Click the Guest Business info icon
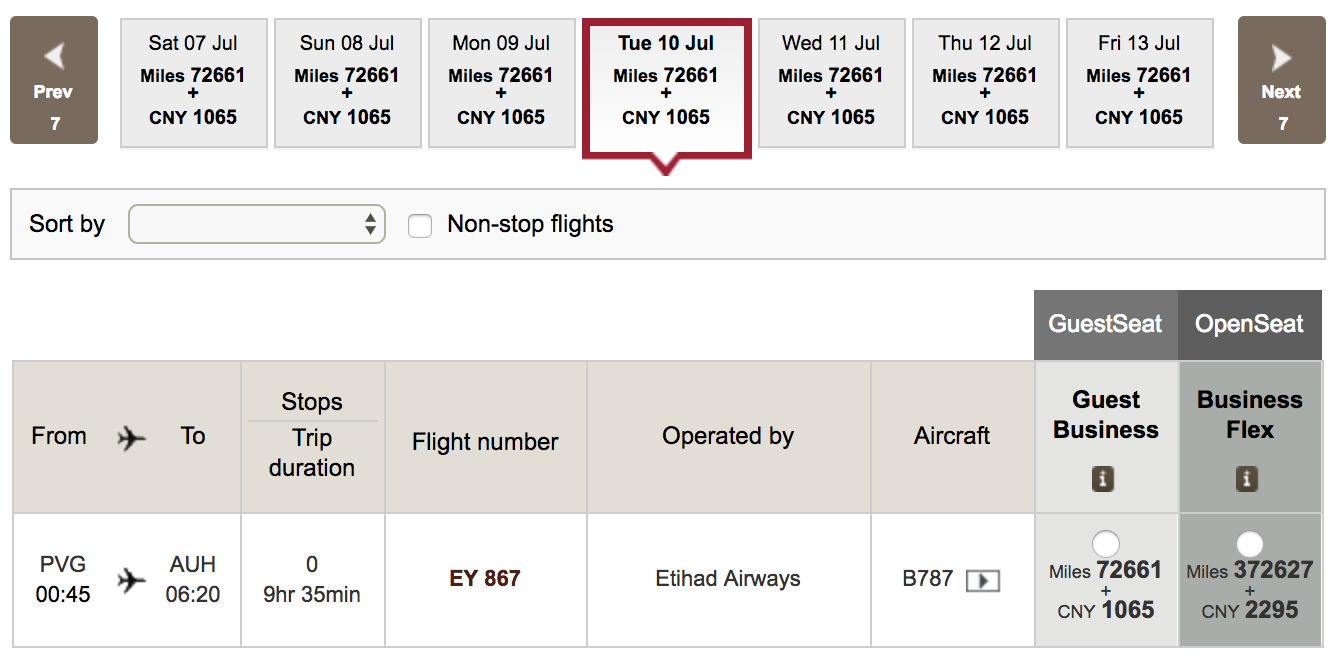Image resolution: width=1338 pixels, height=656 pixels. (x=1103, y=480)
